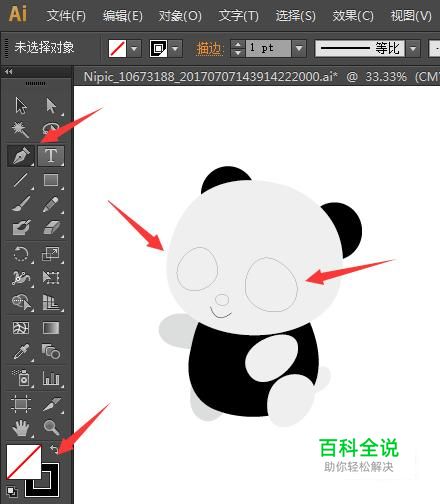Select the Rectangle tool

(x=51, y=180)
